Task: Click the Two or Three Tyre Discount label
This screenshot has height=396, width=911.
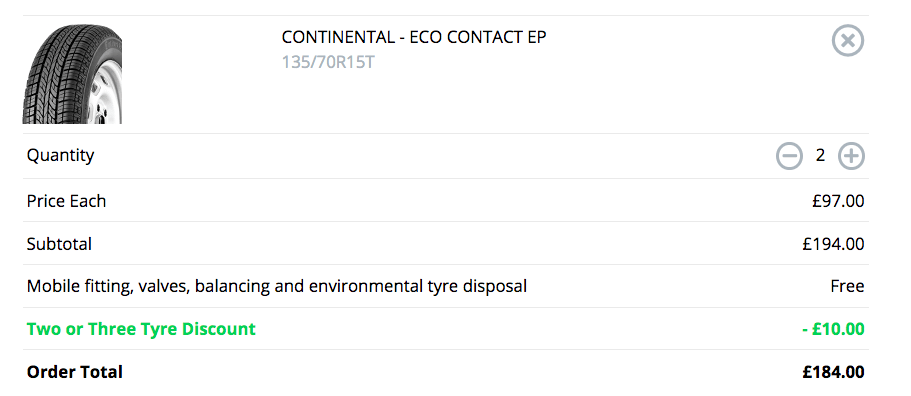Action: tap(141, 329)
